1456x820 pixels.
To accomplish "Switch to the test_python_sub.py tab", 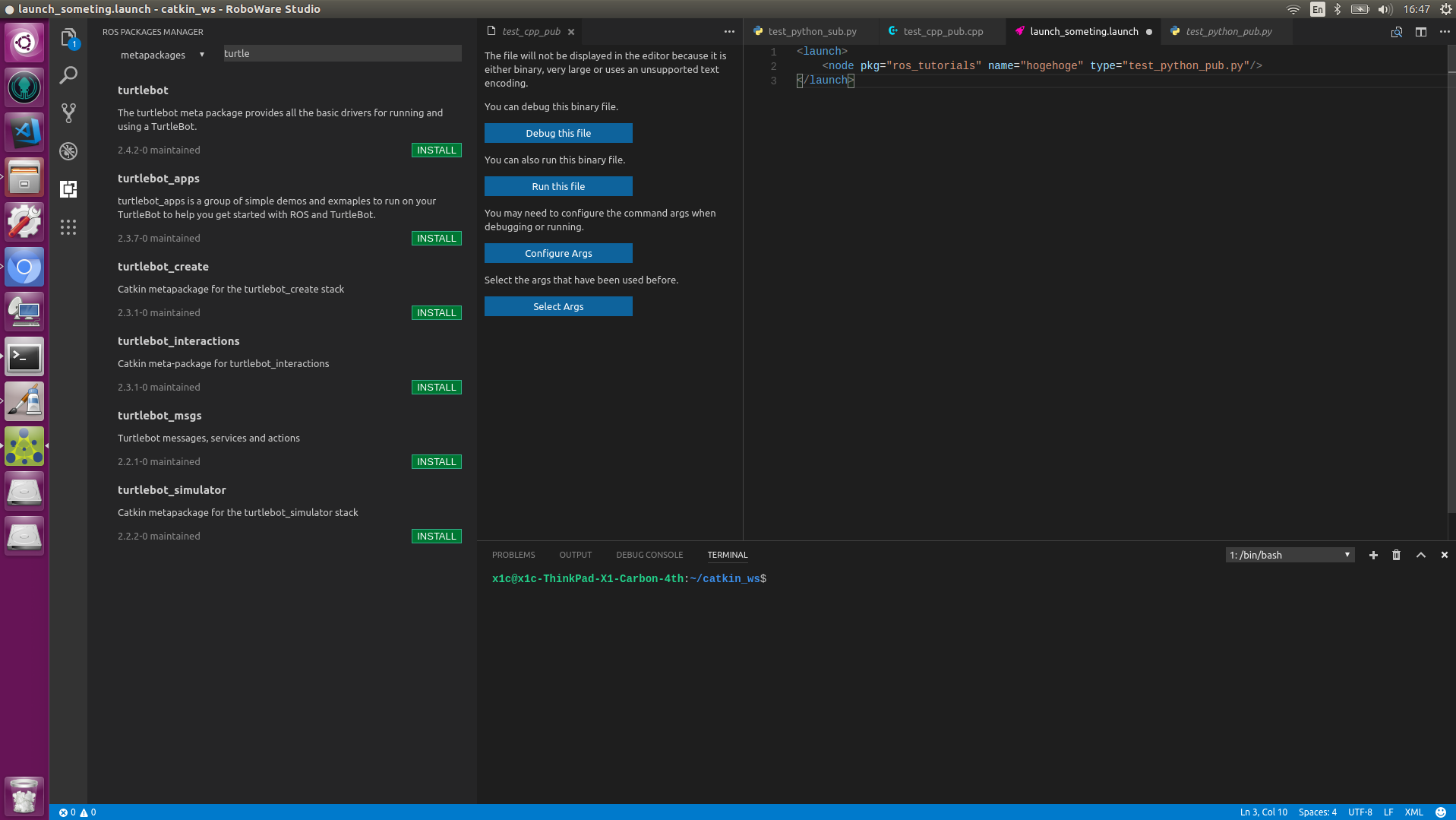I will [x=811, y=32].
